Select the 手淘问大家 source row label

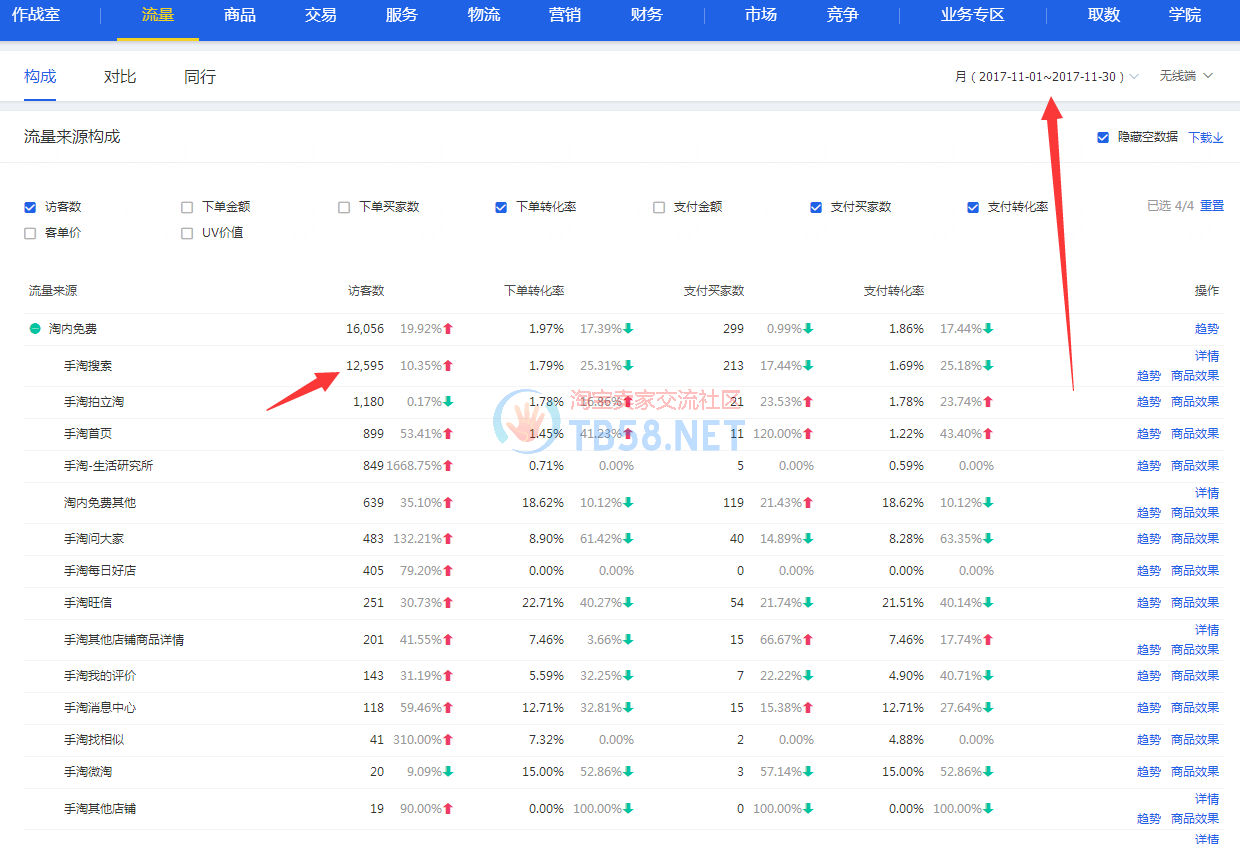click(94, 539)
